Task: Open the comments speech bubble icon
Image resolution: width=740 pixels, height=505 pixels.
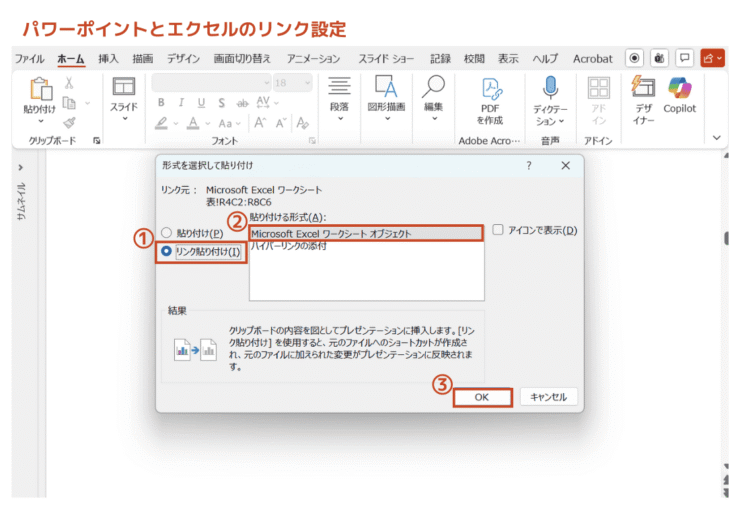Action: coord(684,58)
